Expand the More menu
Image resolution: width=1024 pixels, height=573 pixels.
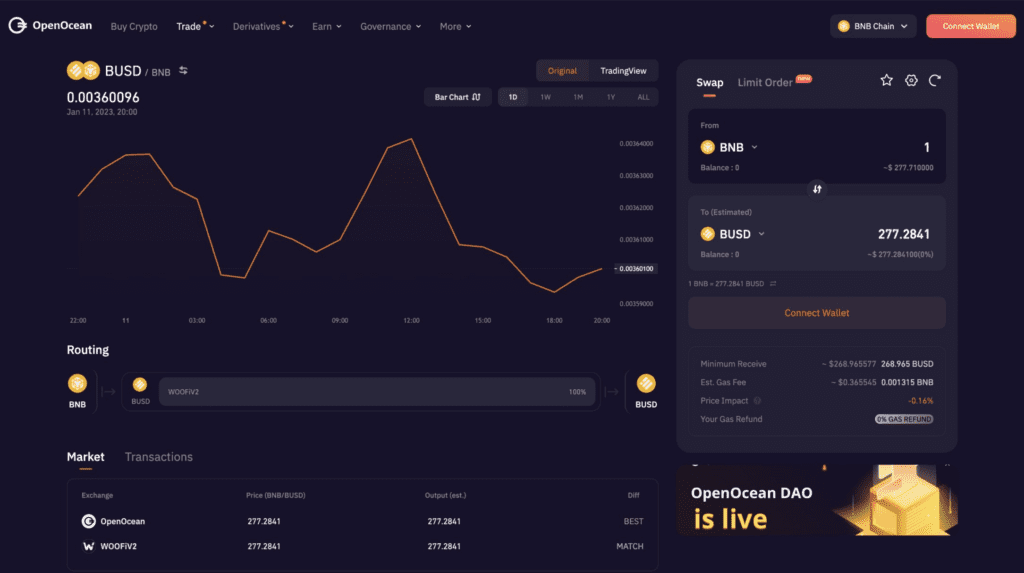pos(455,26)
